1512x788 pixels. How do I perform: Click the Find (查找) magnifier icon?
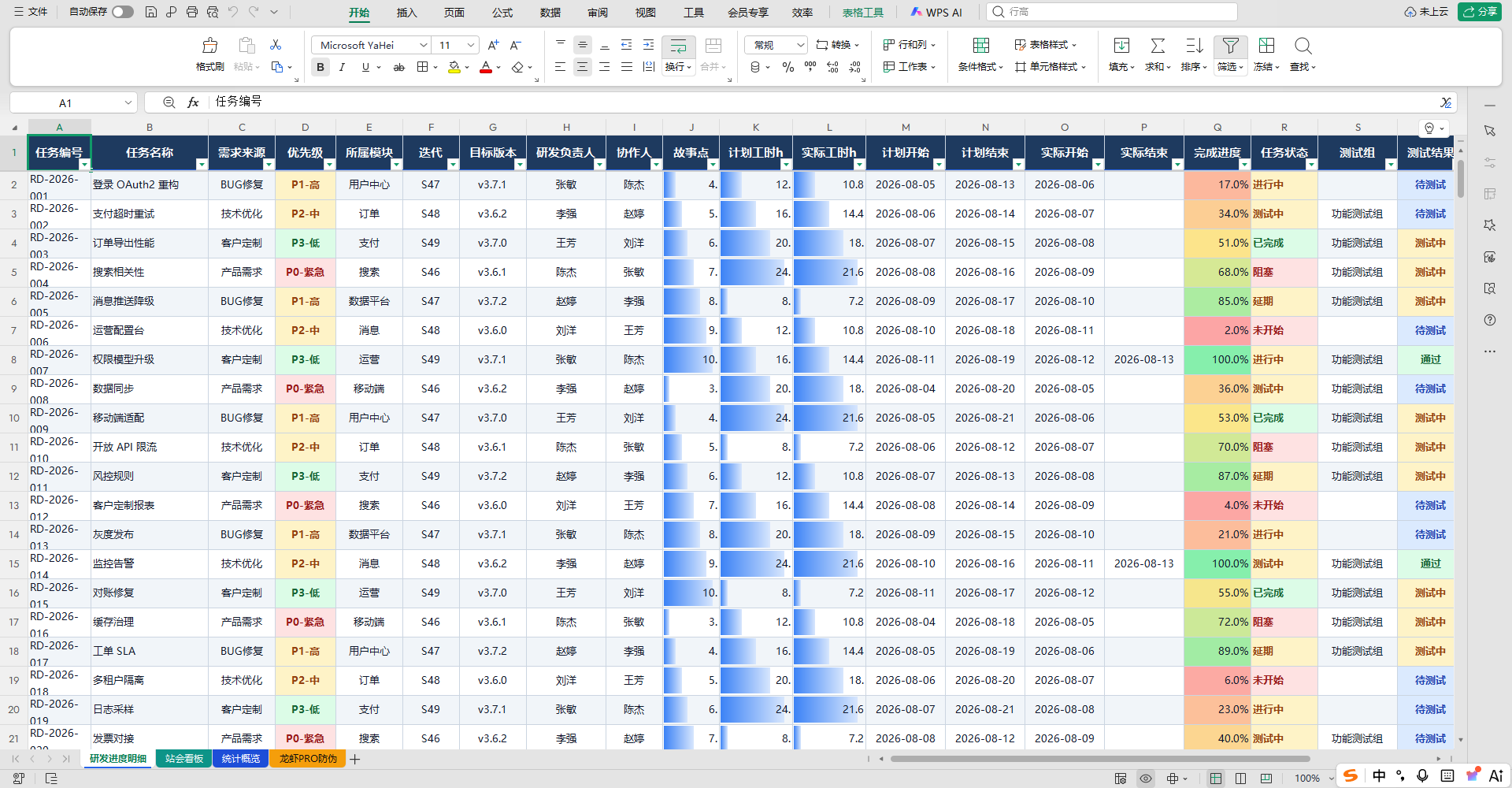click(x=1303, y=45)
